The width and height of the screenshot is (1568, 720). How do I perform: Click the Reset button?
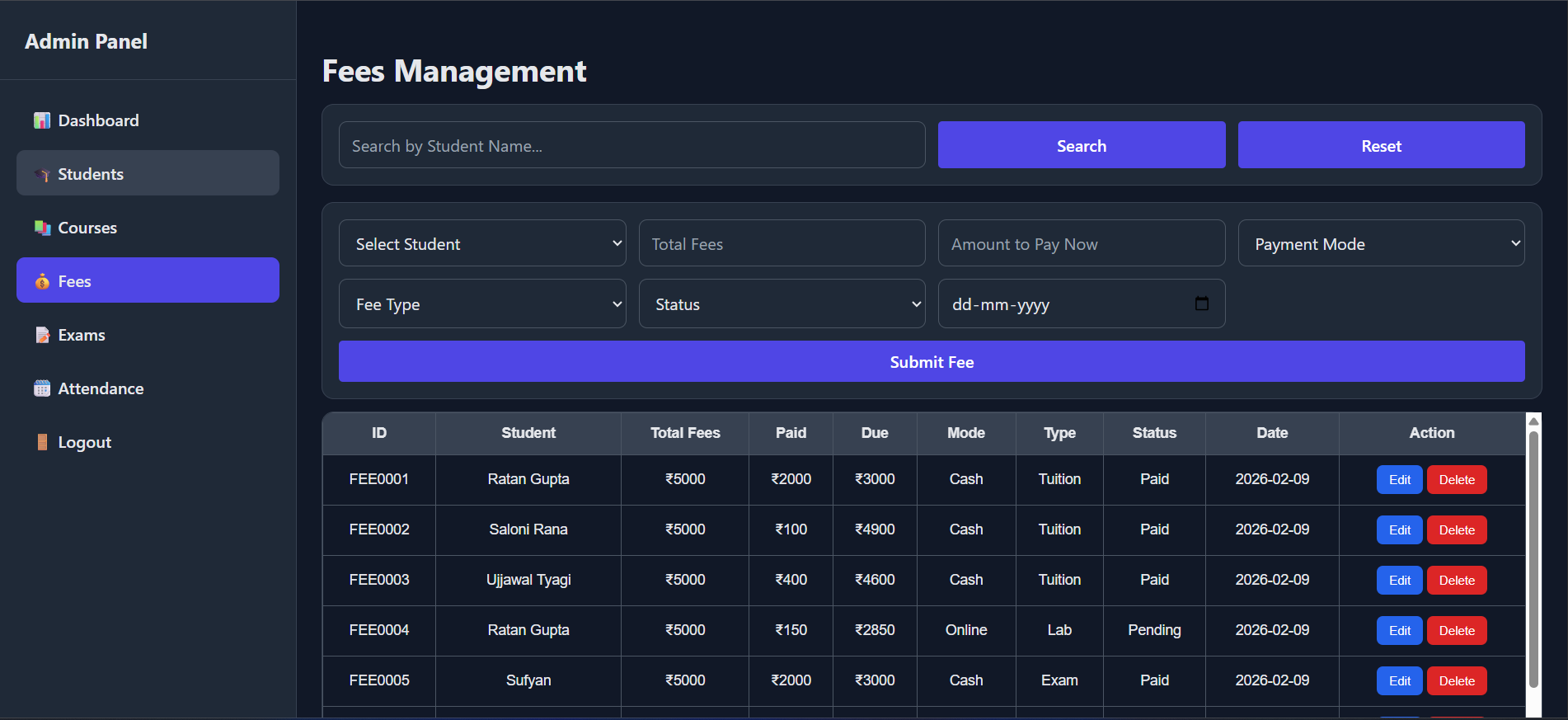point(1382,145)
